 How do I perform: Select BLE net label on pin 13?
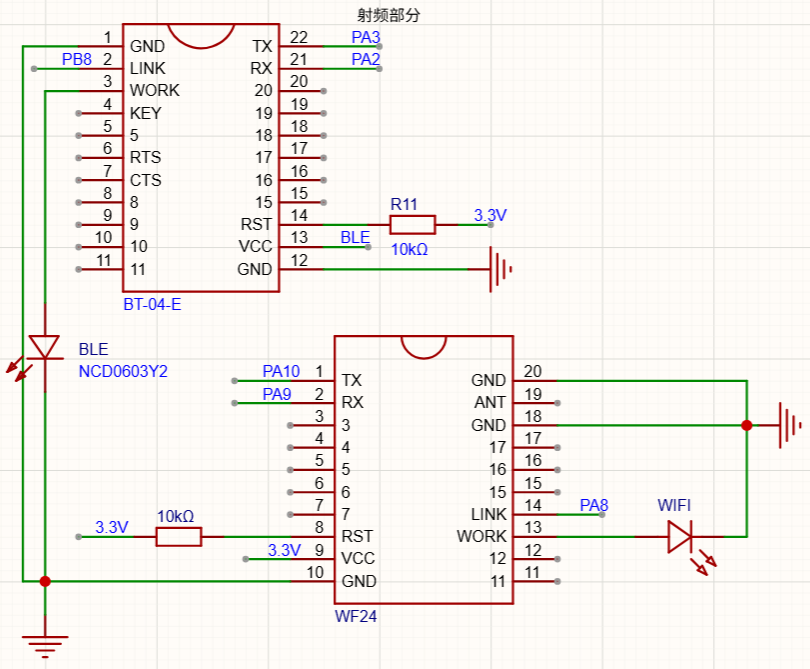coord(355,237)
